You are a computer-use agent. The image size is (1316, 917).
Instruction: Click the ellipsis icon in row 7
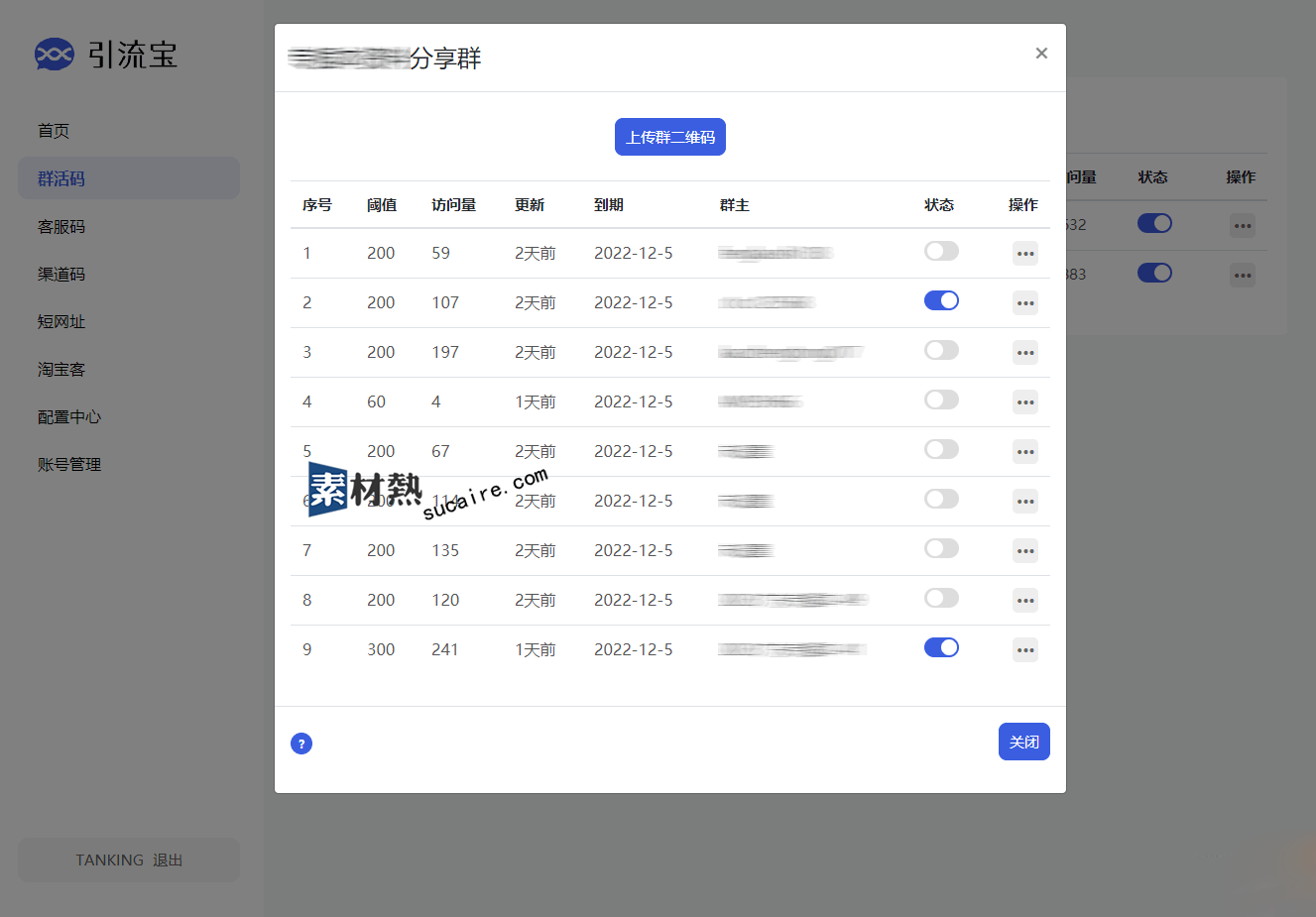[1024, 551]
